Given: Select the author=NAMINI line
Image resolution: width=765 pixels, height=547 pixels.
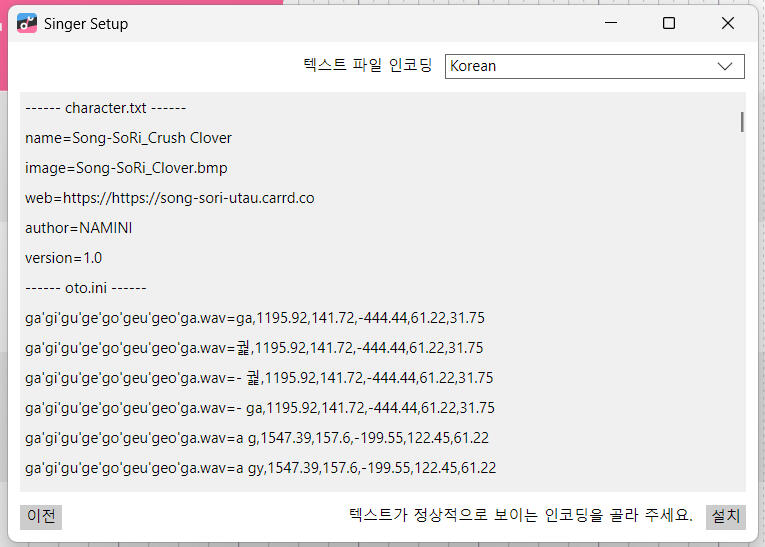Looking at the screenshot, I should coord(78,228).
